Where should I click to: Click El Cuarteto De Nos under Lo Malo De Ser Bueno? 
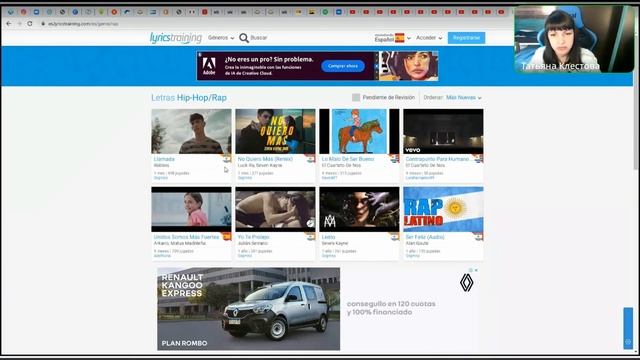[342, 165]
